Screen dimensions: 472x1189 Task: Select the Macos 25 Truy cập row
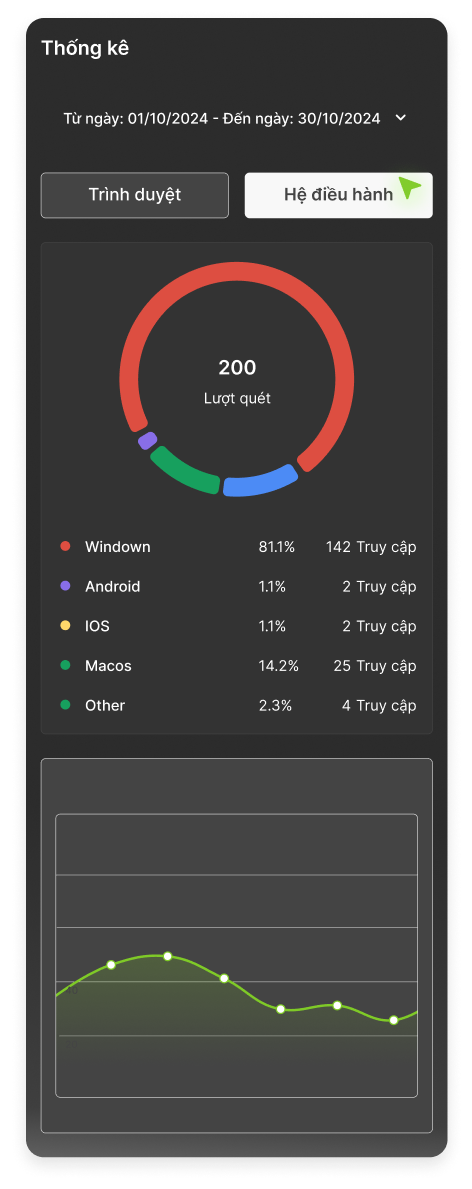(238, 666)
